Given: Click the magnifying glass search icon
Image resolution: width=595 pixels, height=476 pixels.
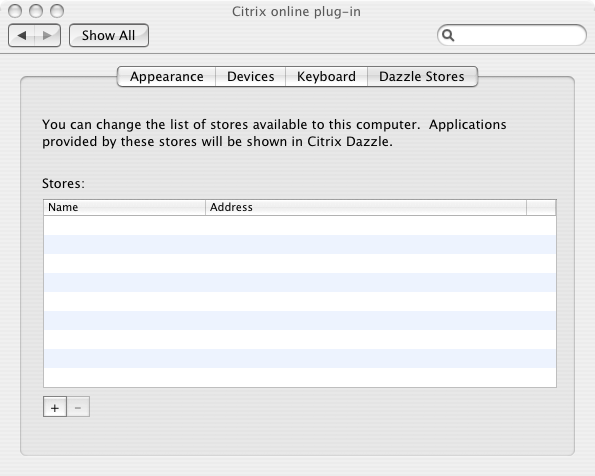Looking at the screenshot, I should click(448, 35).
